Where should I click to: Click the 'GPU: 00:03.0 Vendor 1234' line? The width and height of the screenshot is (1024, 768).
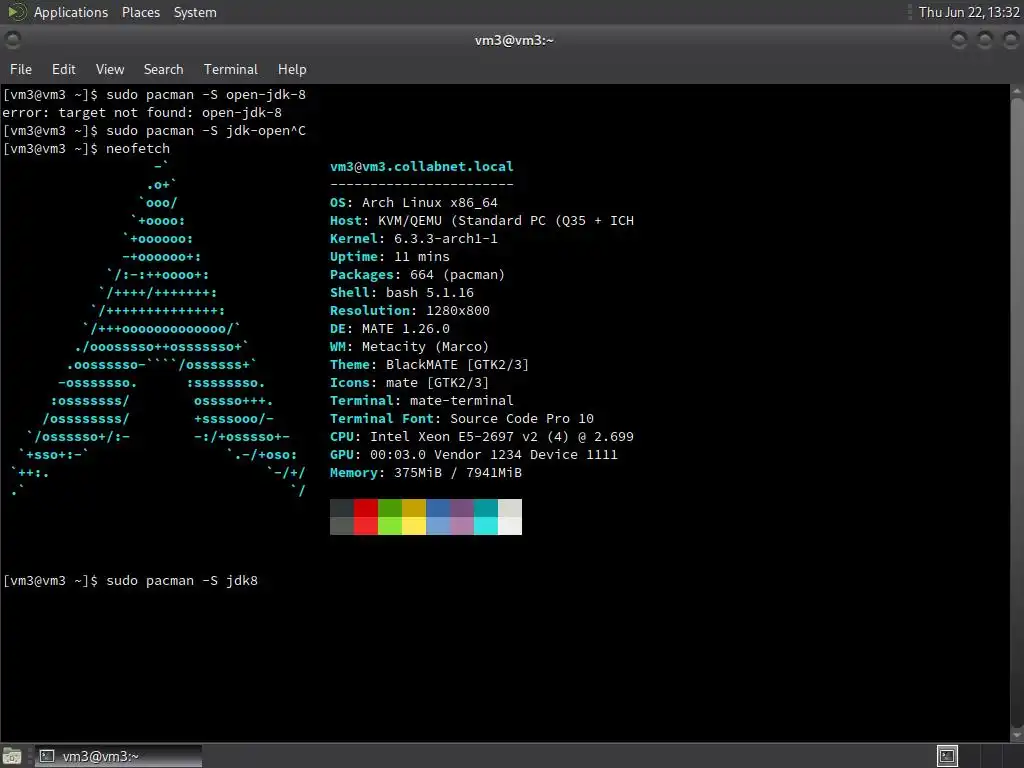473,455
